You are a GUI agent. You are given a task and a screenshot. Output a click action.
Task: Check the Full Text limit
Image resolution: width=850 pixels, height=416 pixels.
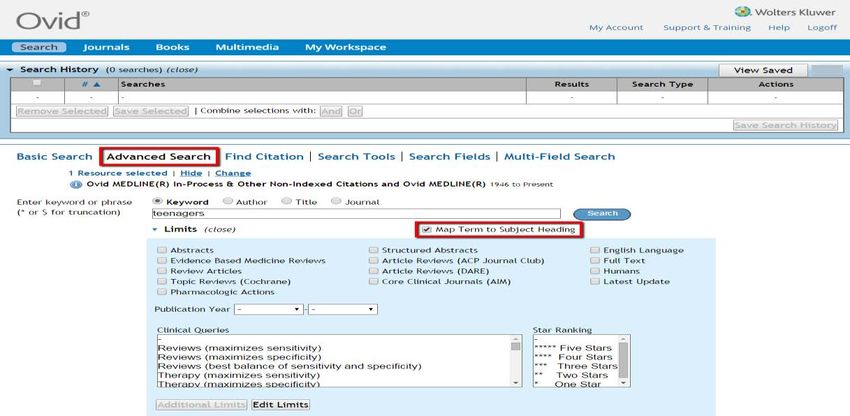coord(595,260)
